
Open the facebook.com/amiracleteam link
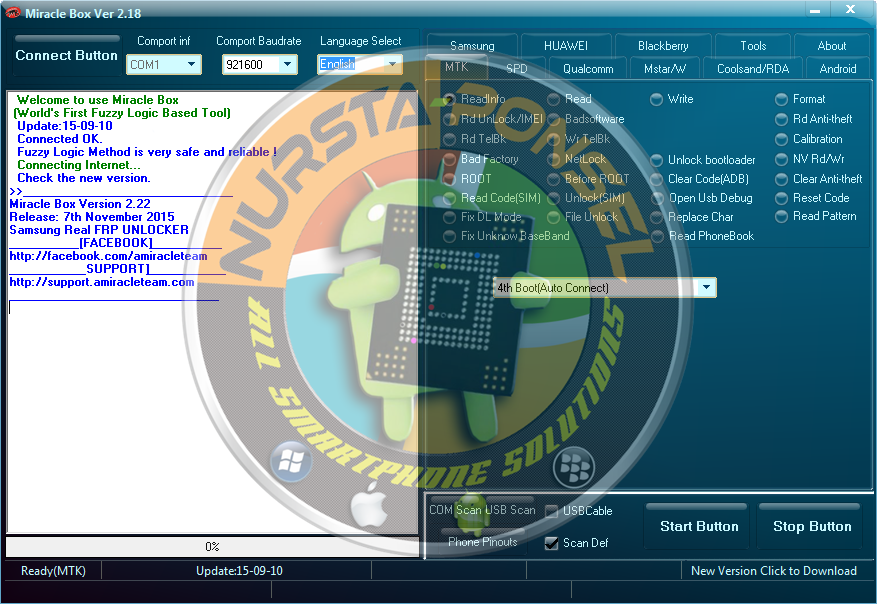[x=108, y=256]
